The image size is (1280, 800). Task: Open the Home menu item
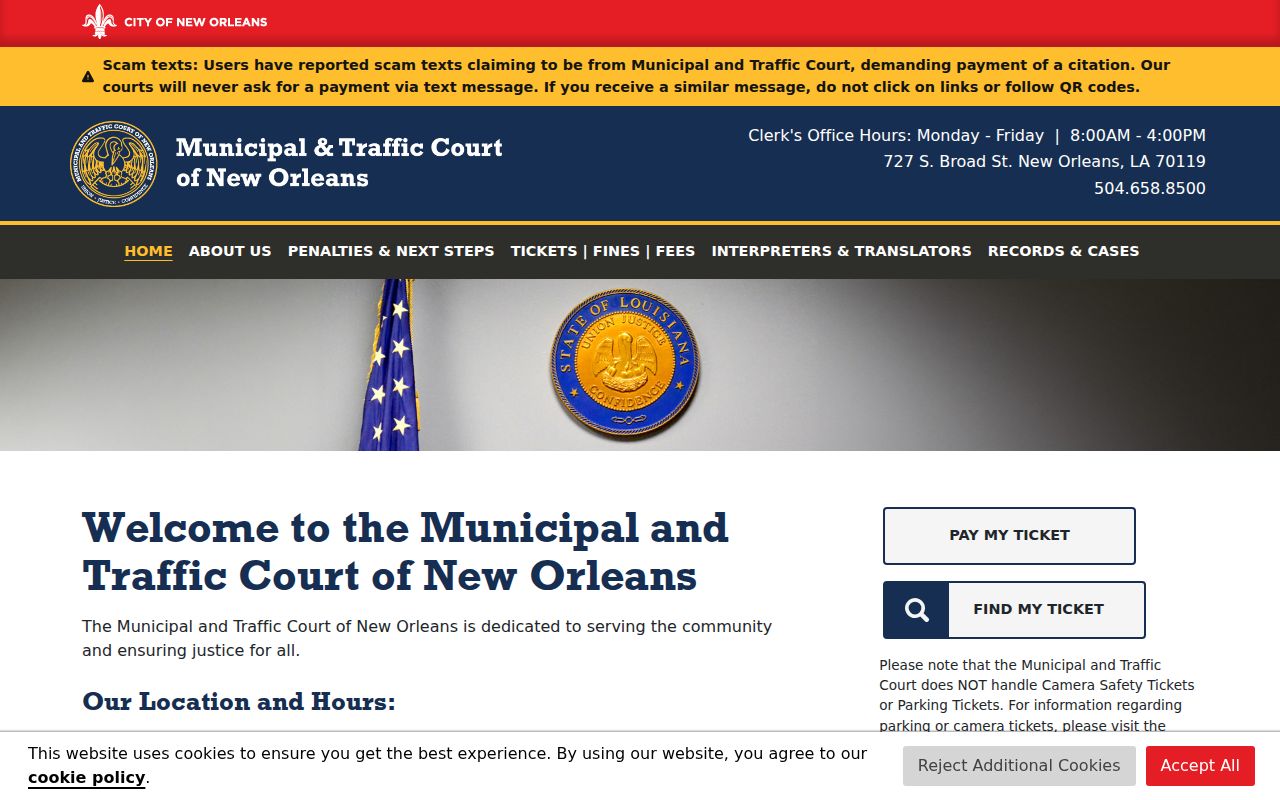(x=148, y=251)
